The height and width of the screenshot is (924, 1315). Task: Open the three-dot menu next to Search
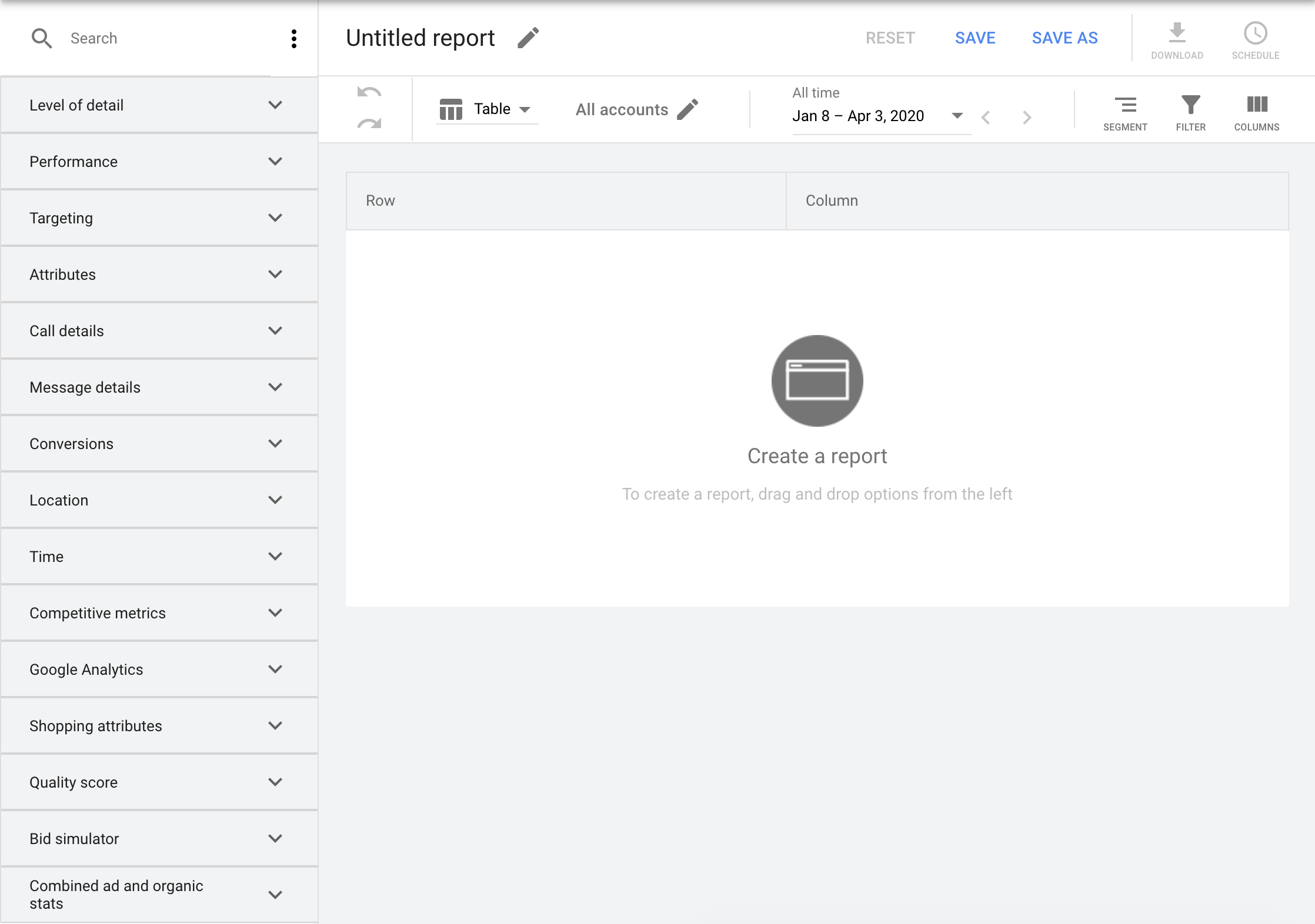pos(293,39)
